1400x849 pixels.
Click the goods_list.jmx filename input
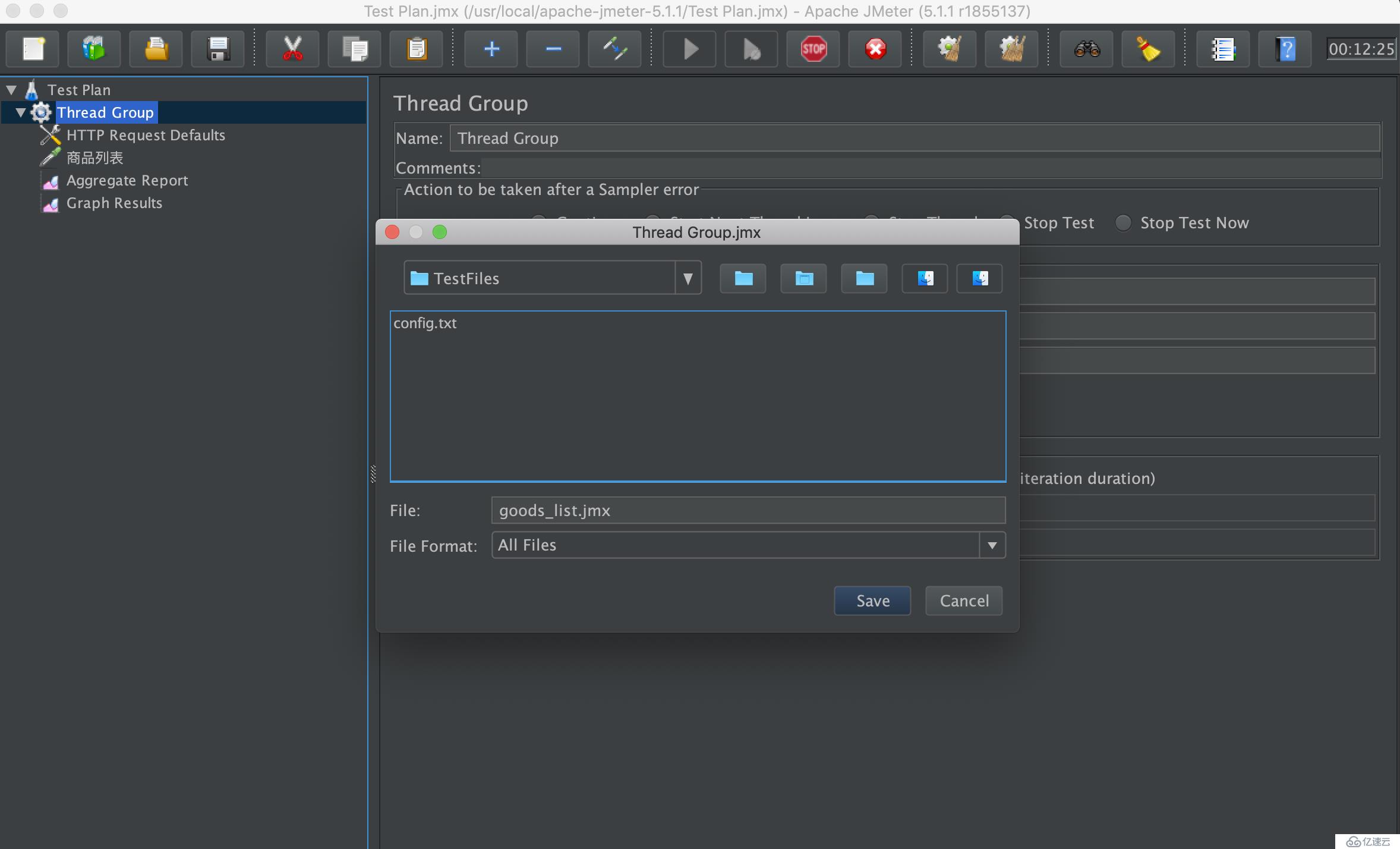point(748,510)
